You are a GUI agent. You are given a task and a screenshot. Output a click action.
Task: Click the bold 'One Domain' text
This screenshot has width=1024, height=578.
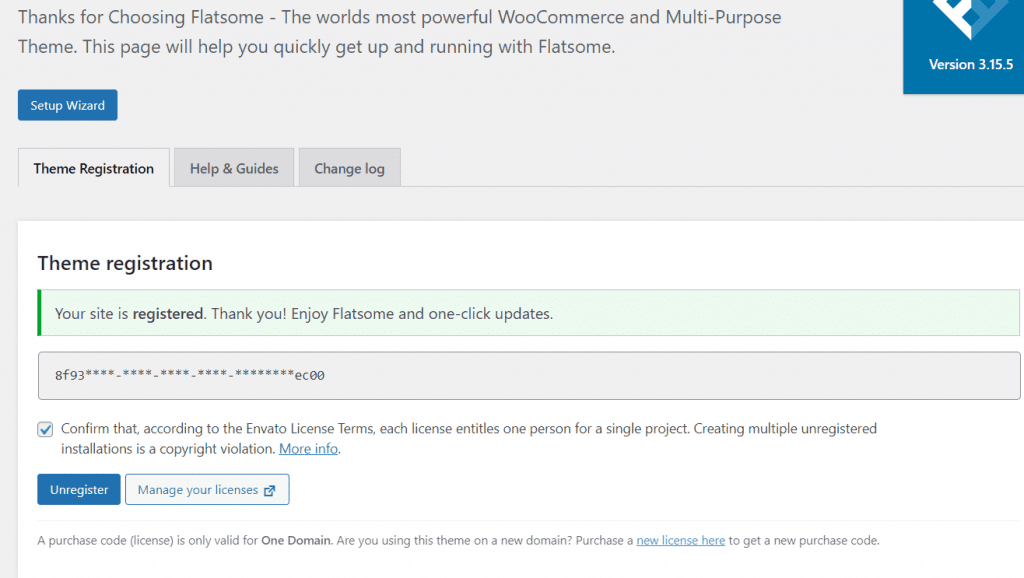click(295, 540)
